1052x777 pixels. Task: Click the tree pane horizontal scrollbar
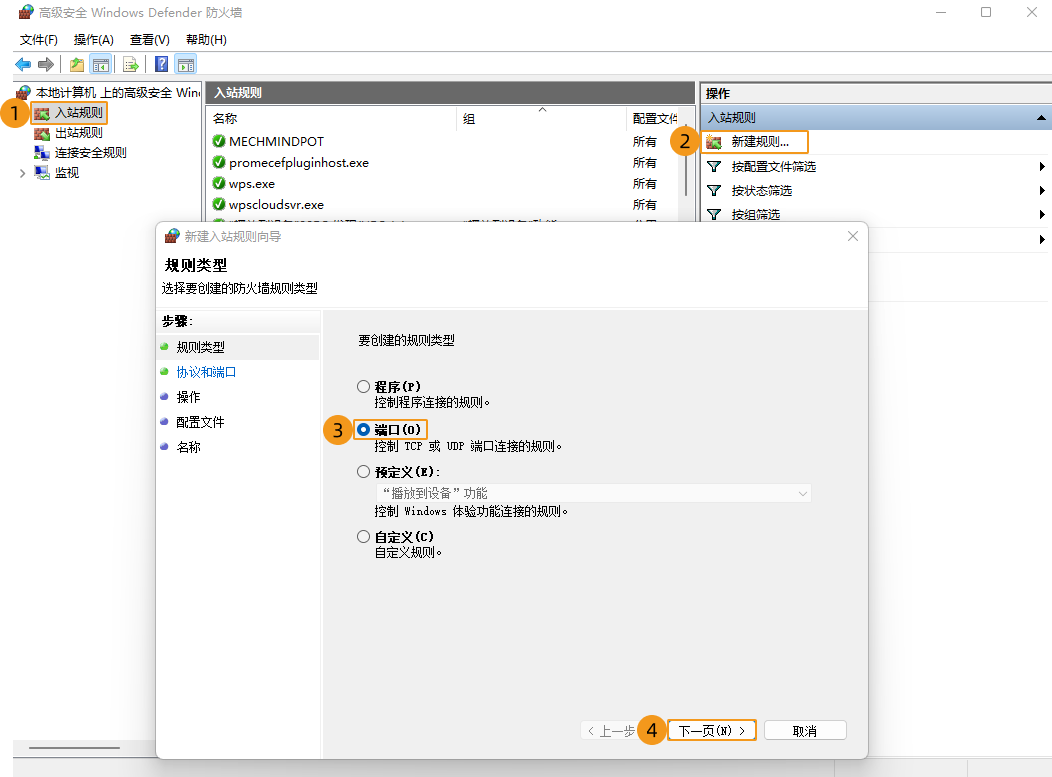click(74, 747)
